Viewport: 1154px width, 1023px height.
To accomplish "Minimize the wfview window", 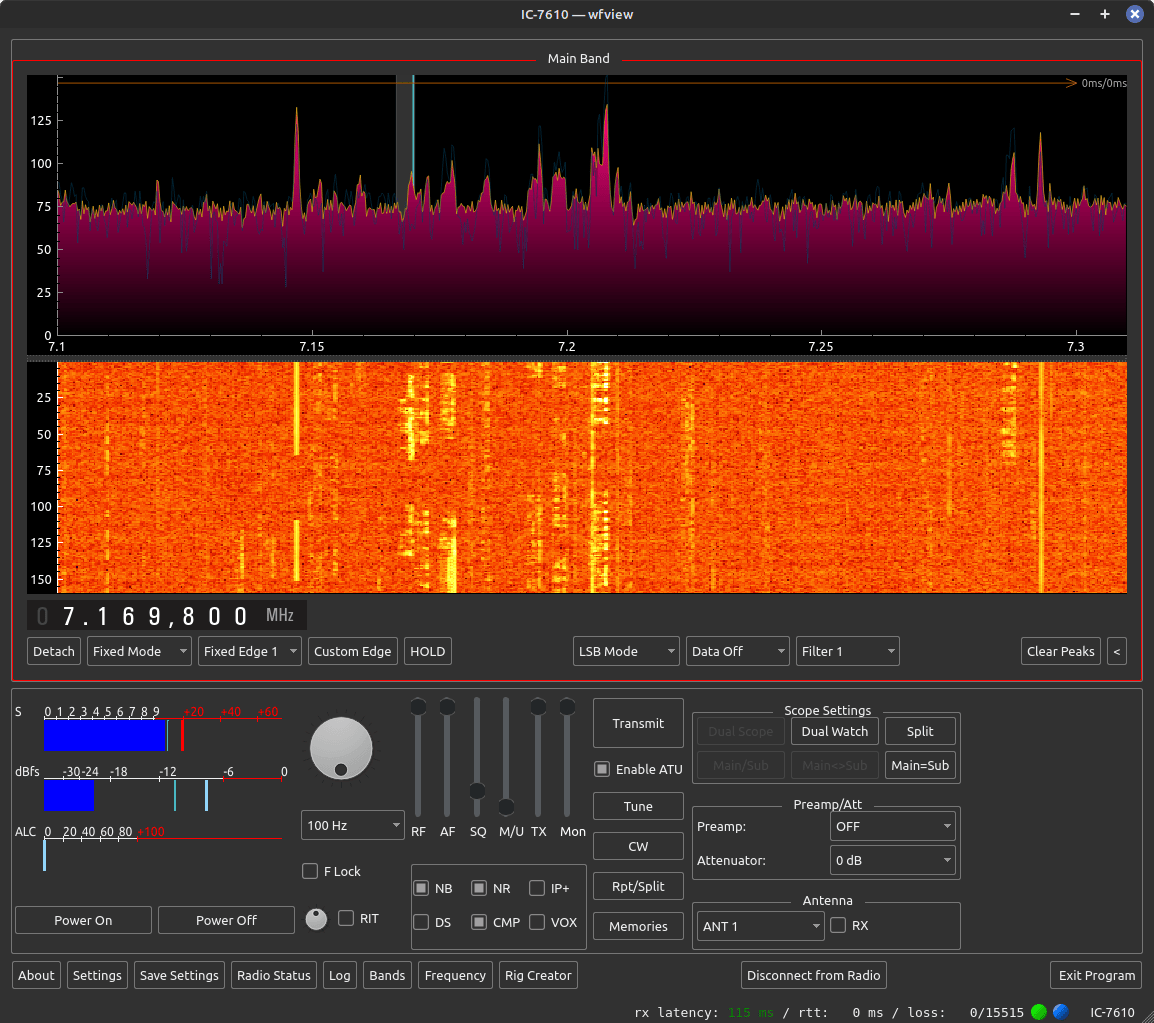I will pyautogui.click(x=1075, y=14).
